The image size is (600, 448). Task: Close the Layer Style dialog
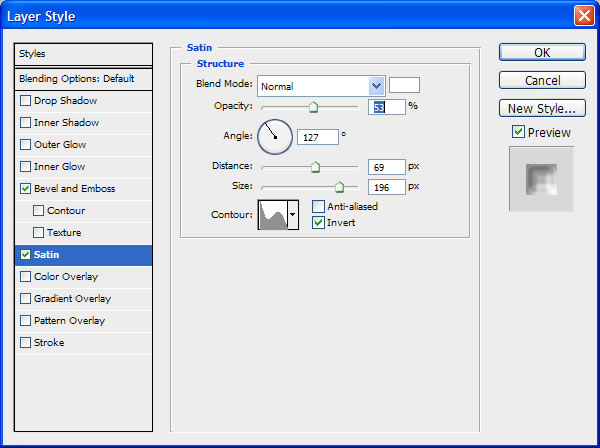584,16
